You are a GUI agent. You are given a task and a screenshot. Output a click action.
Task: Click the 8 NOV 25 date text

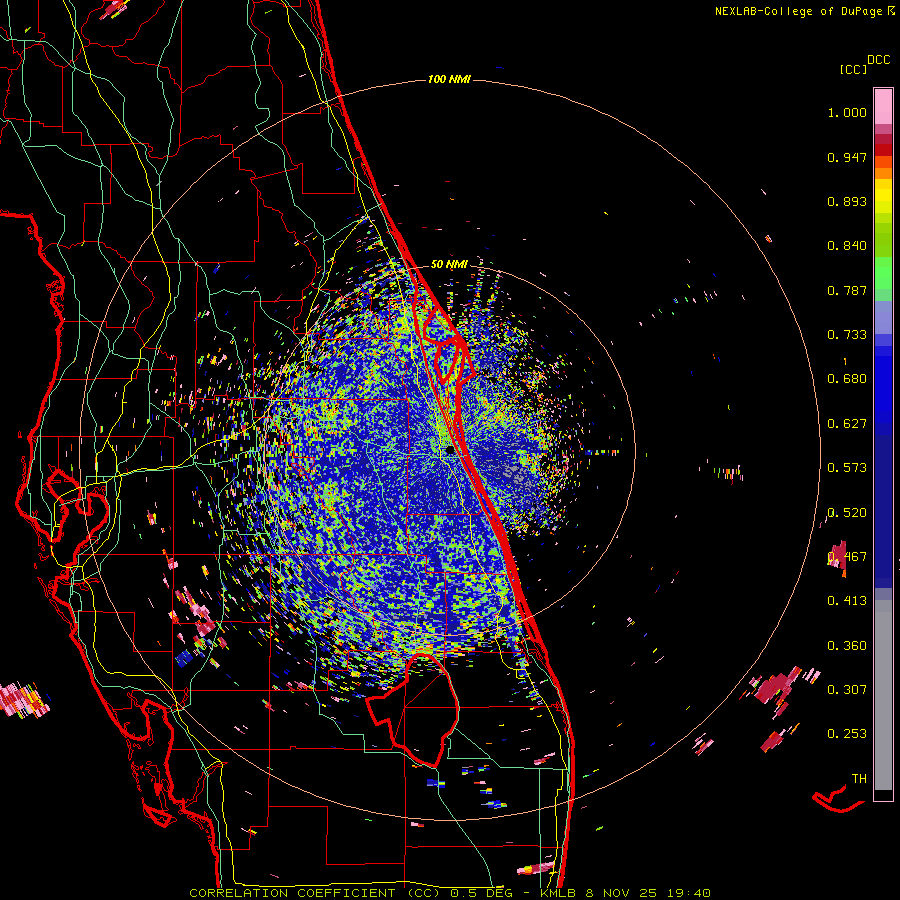pos(623,893)
